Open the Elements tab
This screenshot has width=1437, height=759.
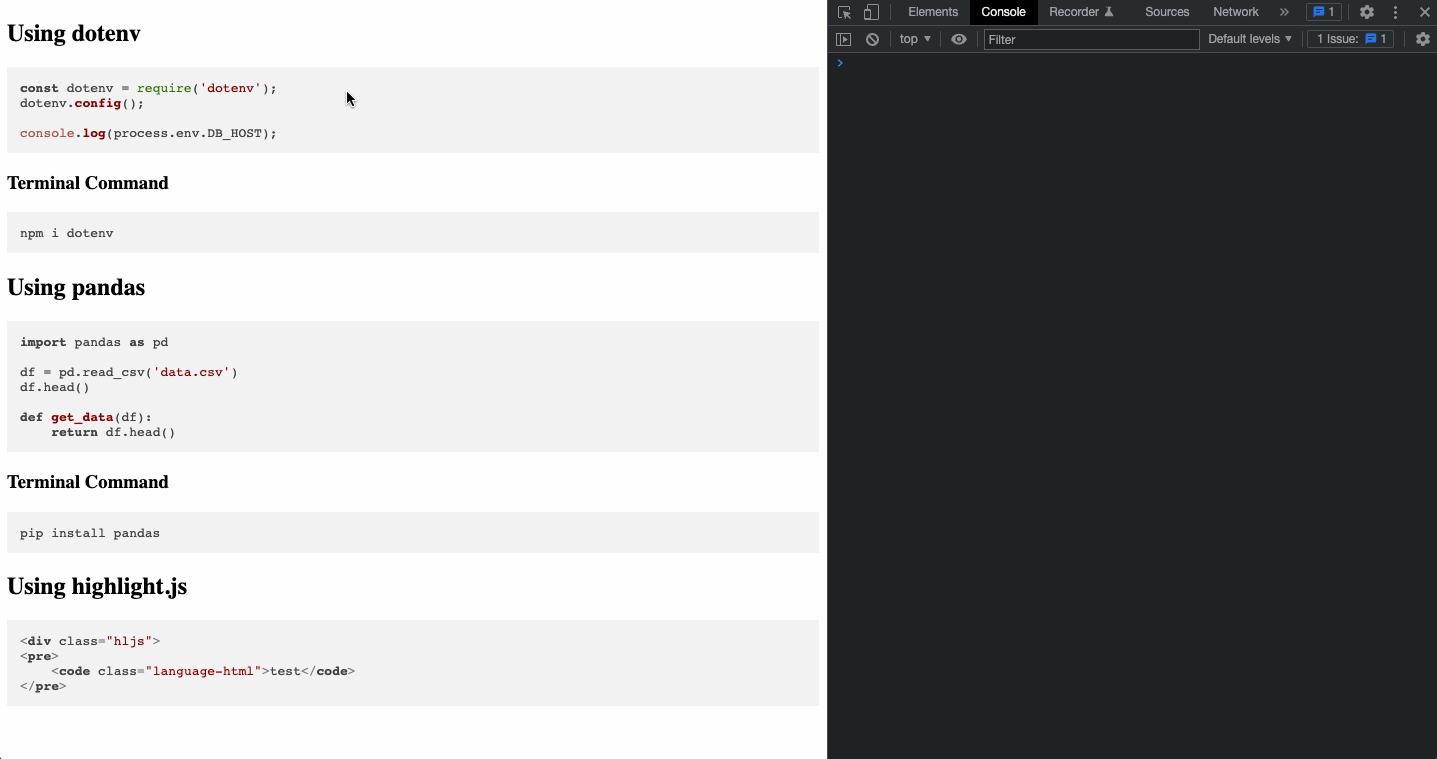click(x=933, y=12)
